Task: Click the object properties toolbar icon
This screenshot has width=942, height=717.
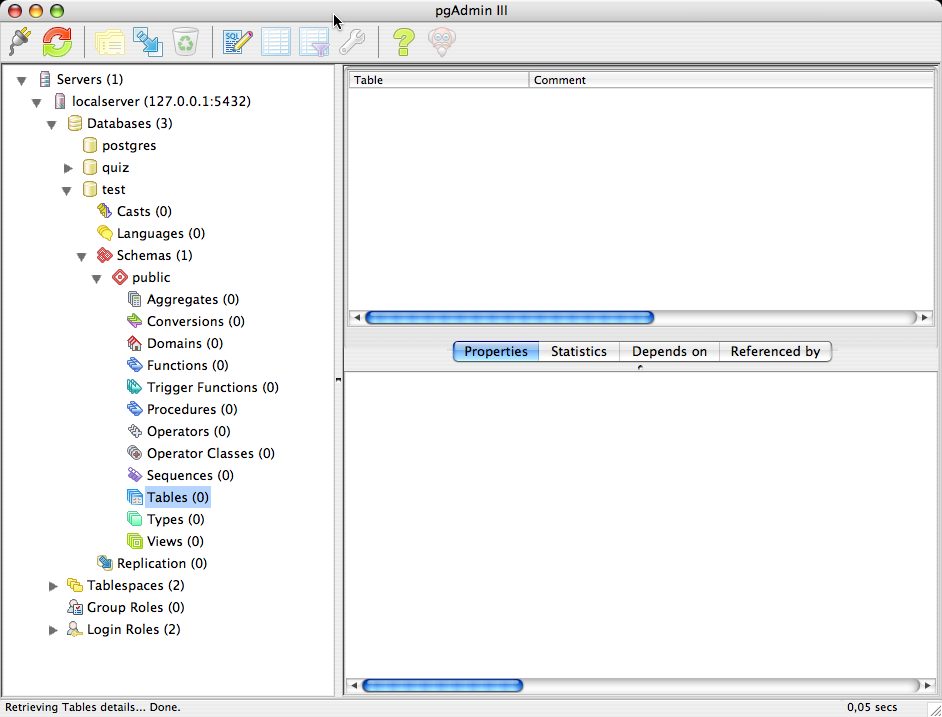Action: (109, 42)
